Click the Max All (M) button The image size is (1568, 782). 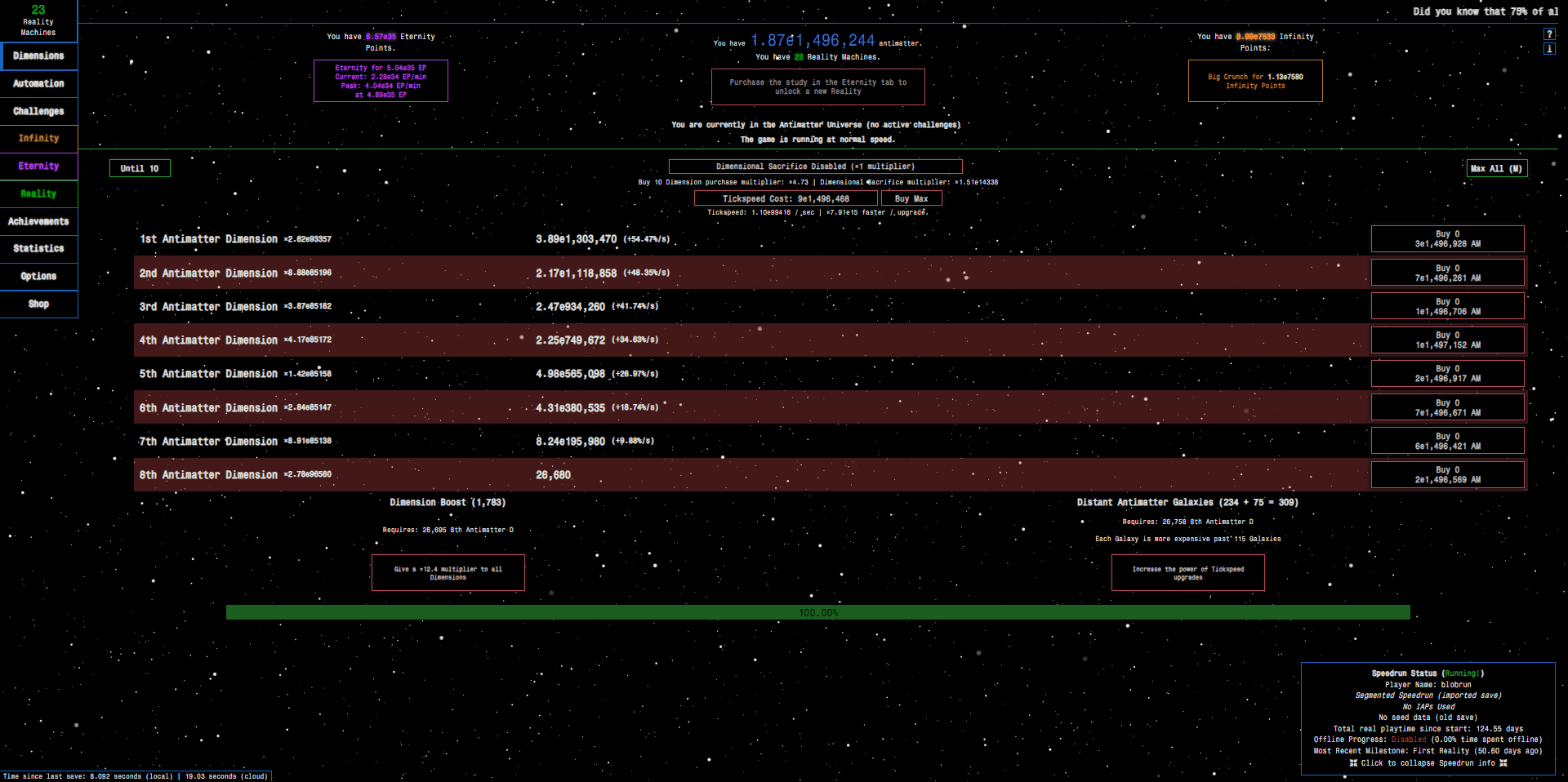[x=1497, y=168]
